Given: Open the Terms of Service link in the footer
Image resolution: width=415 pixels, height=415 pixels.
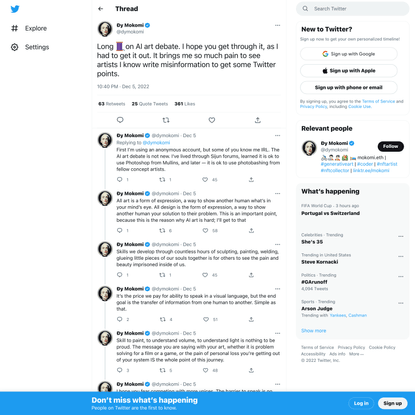Looking at the screenshot, I should 317,347.
